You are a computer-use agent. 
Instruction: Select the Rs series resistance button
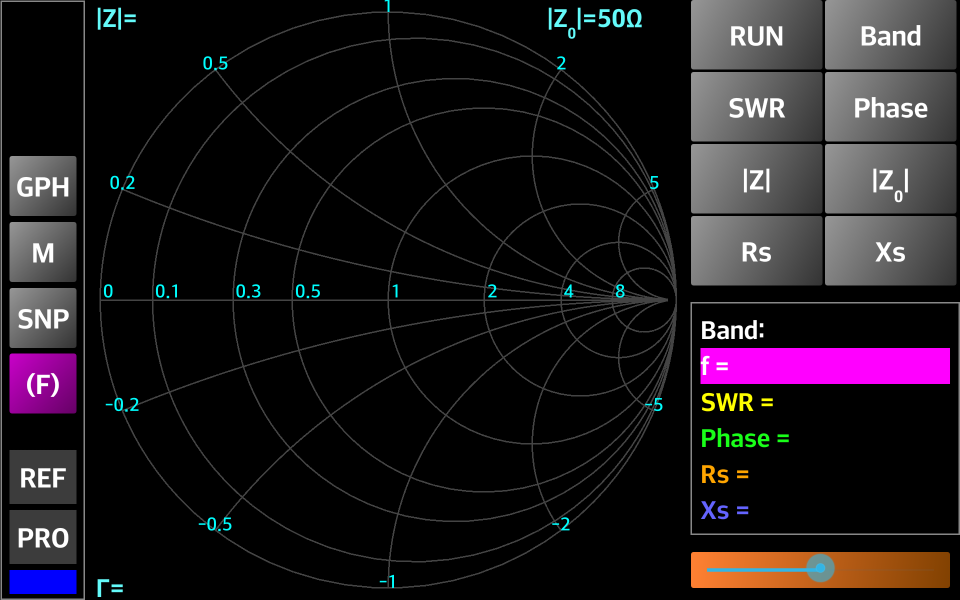click(x=756, y=251)
